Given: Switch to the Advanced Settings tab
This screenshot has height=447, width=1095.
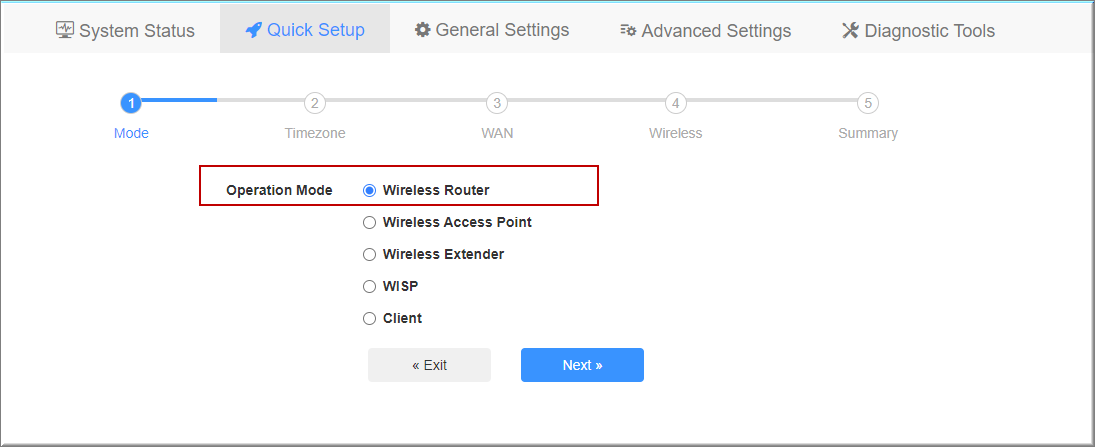Looking at the screenshot, I should 705,31.
